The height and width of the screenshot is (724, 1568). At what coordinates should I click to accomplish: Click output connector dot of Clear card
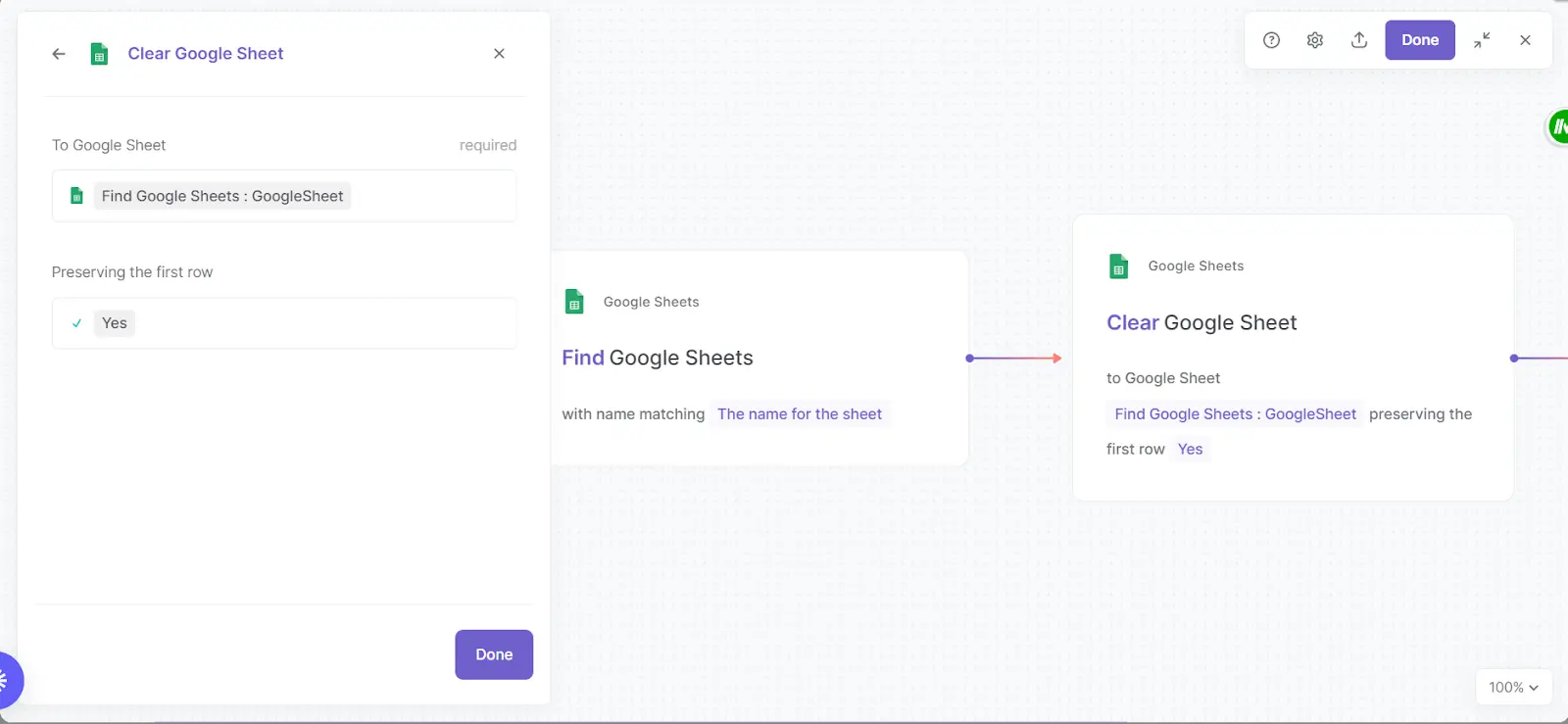click(x=1514, y=359)
